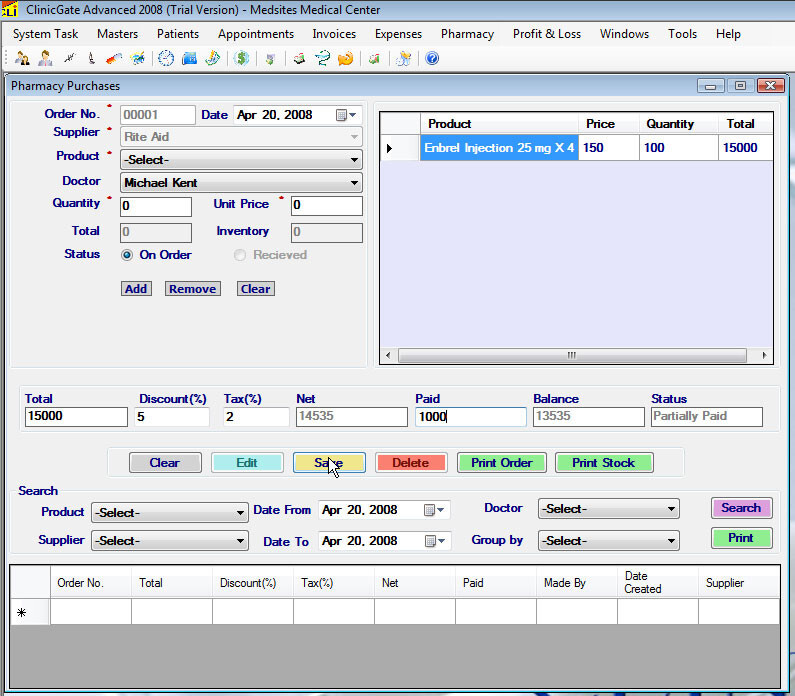Image resolution: width=795 pixels, height=696 pixels.
Task: Click the gray Clear button beside Edit
Action: 165,463
